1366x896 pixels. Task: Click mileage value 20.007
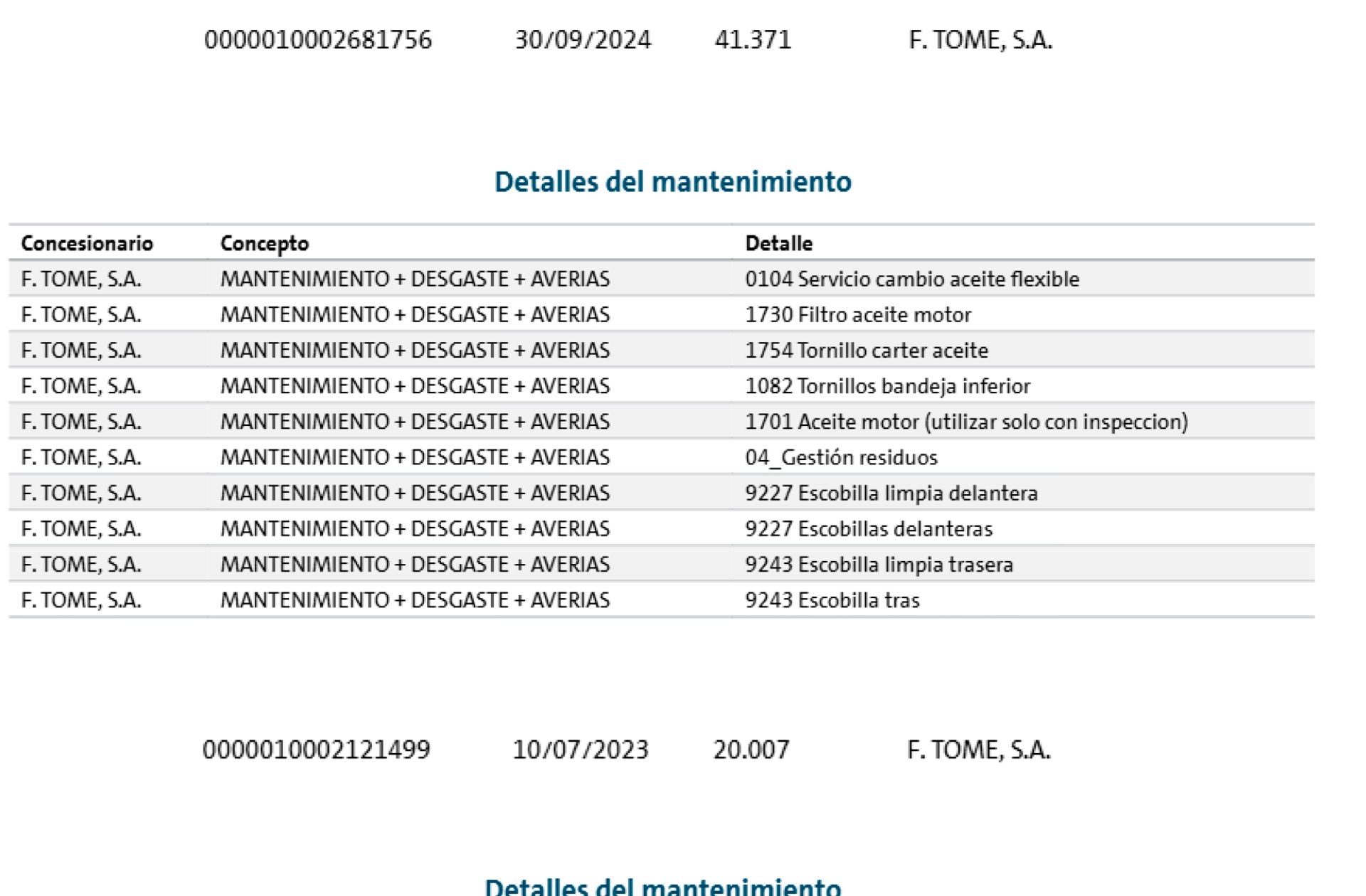point(751,750)
